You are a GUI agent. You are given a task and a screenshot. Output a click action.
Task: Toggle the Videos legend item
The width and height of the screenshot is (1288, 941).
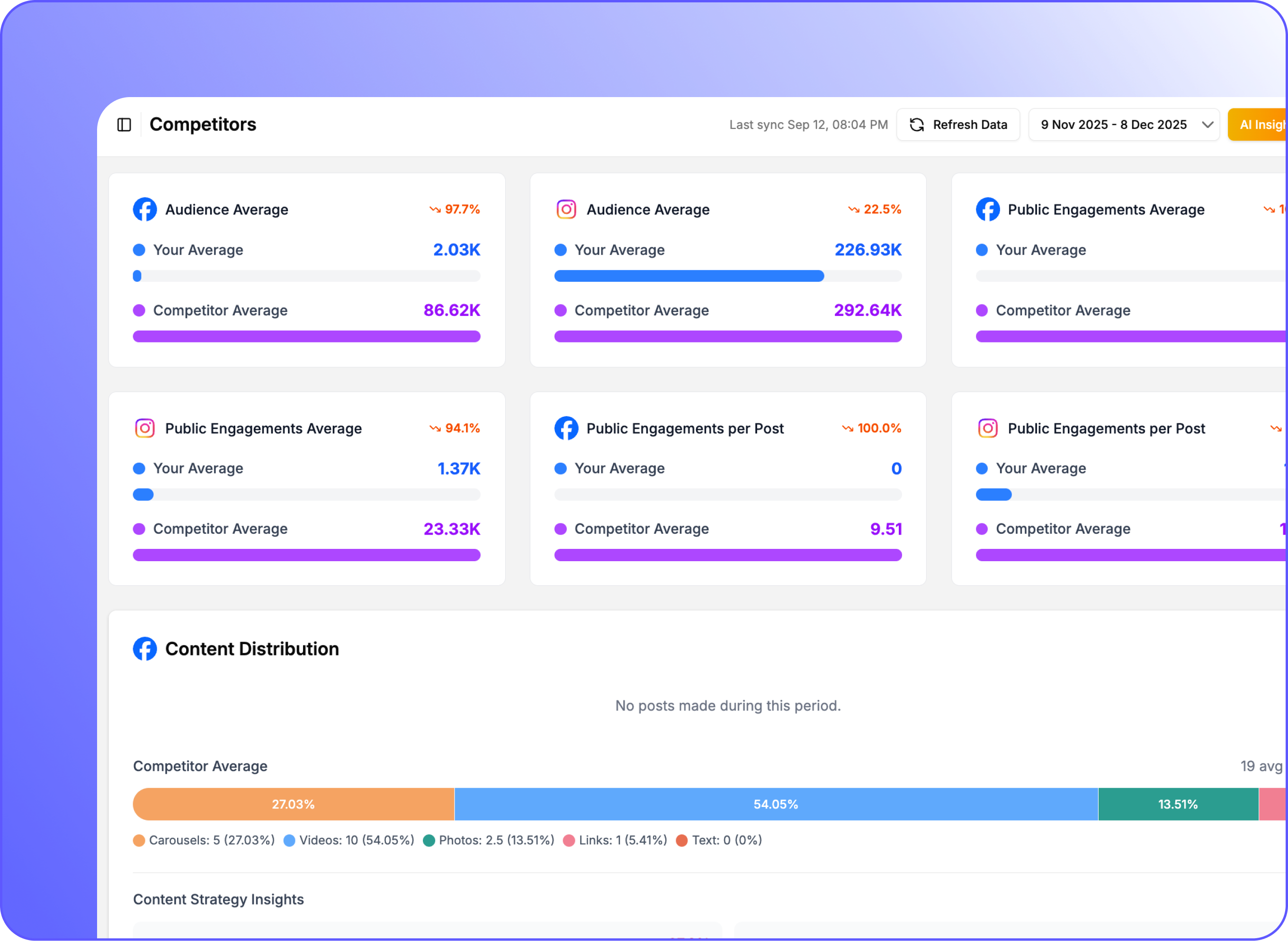[350, 840]
